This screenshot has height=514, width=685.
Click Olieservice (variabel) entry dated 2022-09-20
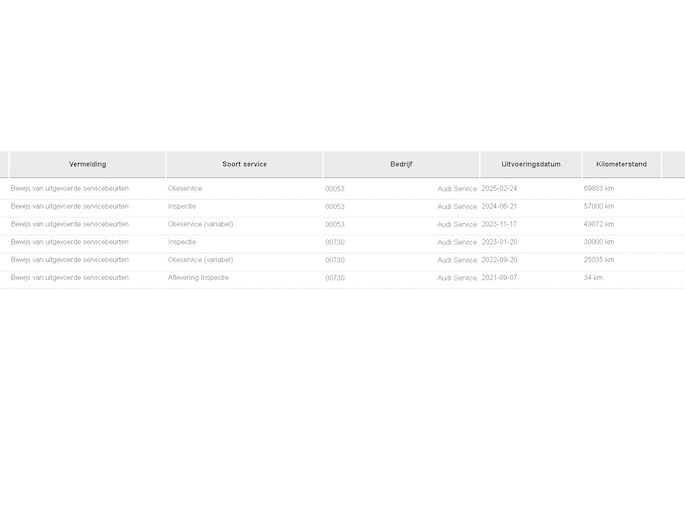click(200, 260)
